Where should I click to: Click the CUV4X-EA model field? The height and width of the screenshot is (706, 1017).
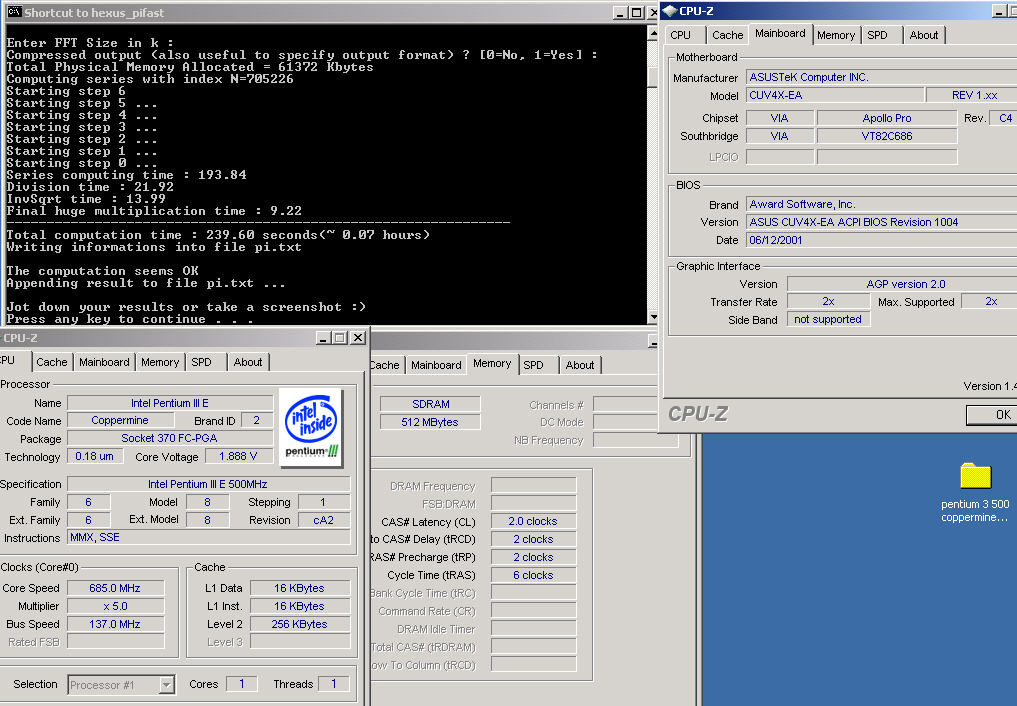(x=835, y=95)
